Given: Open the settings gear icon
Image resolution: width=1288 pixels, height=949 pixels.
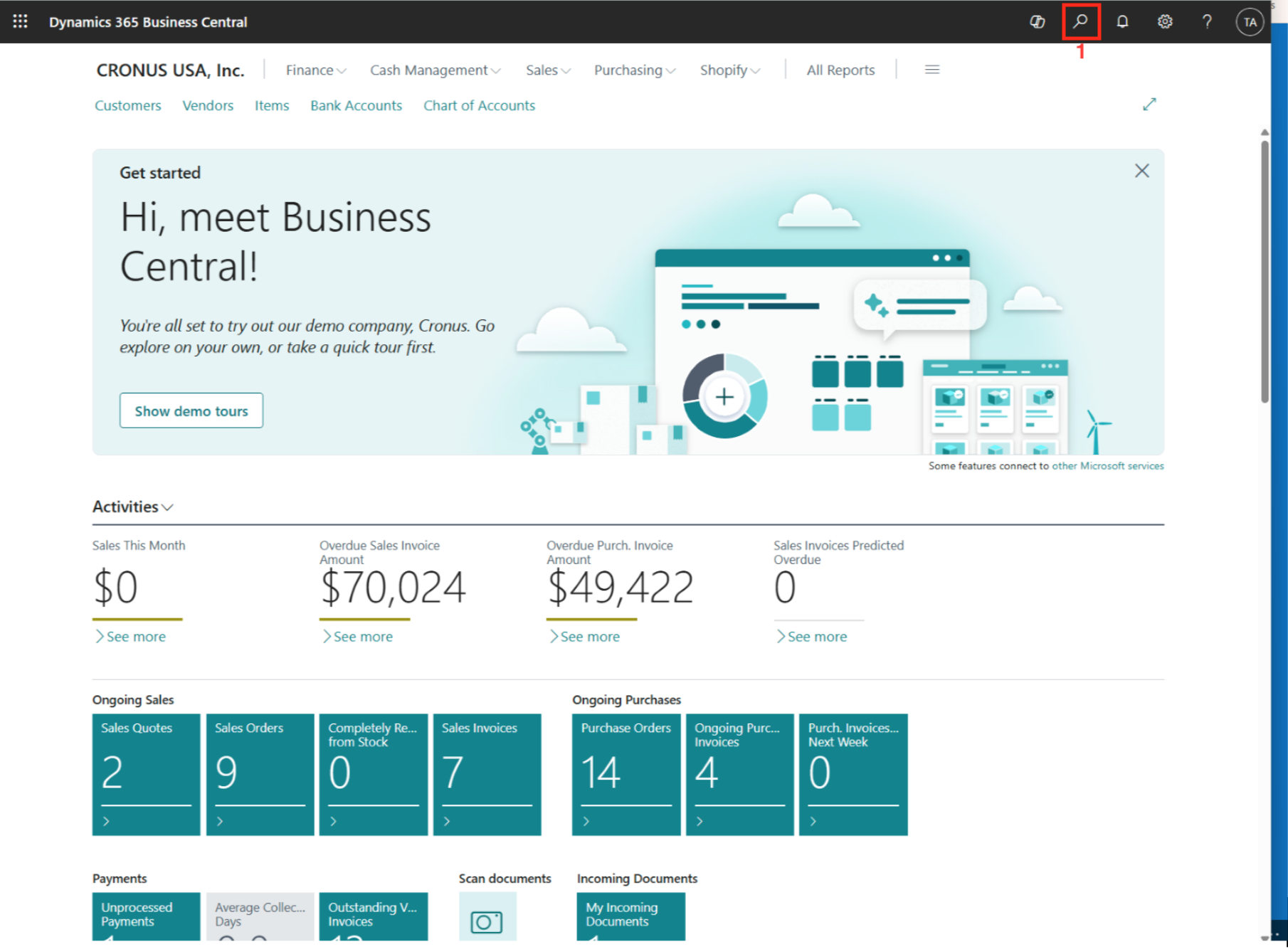Looking at the screenshot, I should pyautogui.click(x=1164, y=21).
